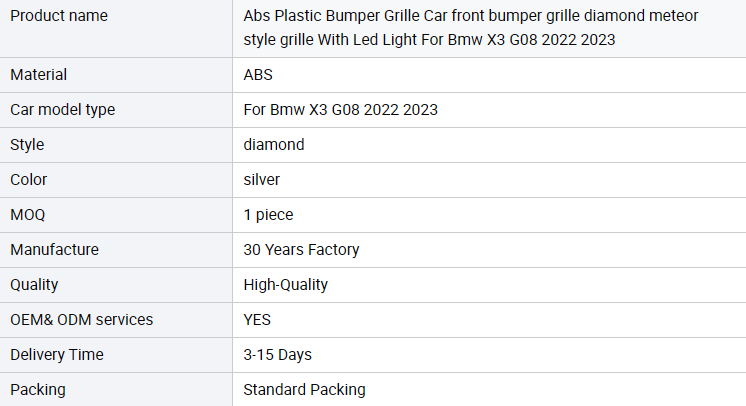The width and height of the screenshot is (746, 406).
Task: Select the "diamond" style value
Action: (274, 145)
